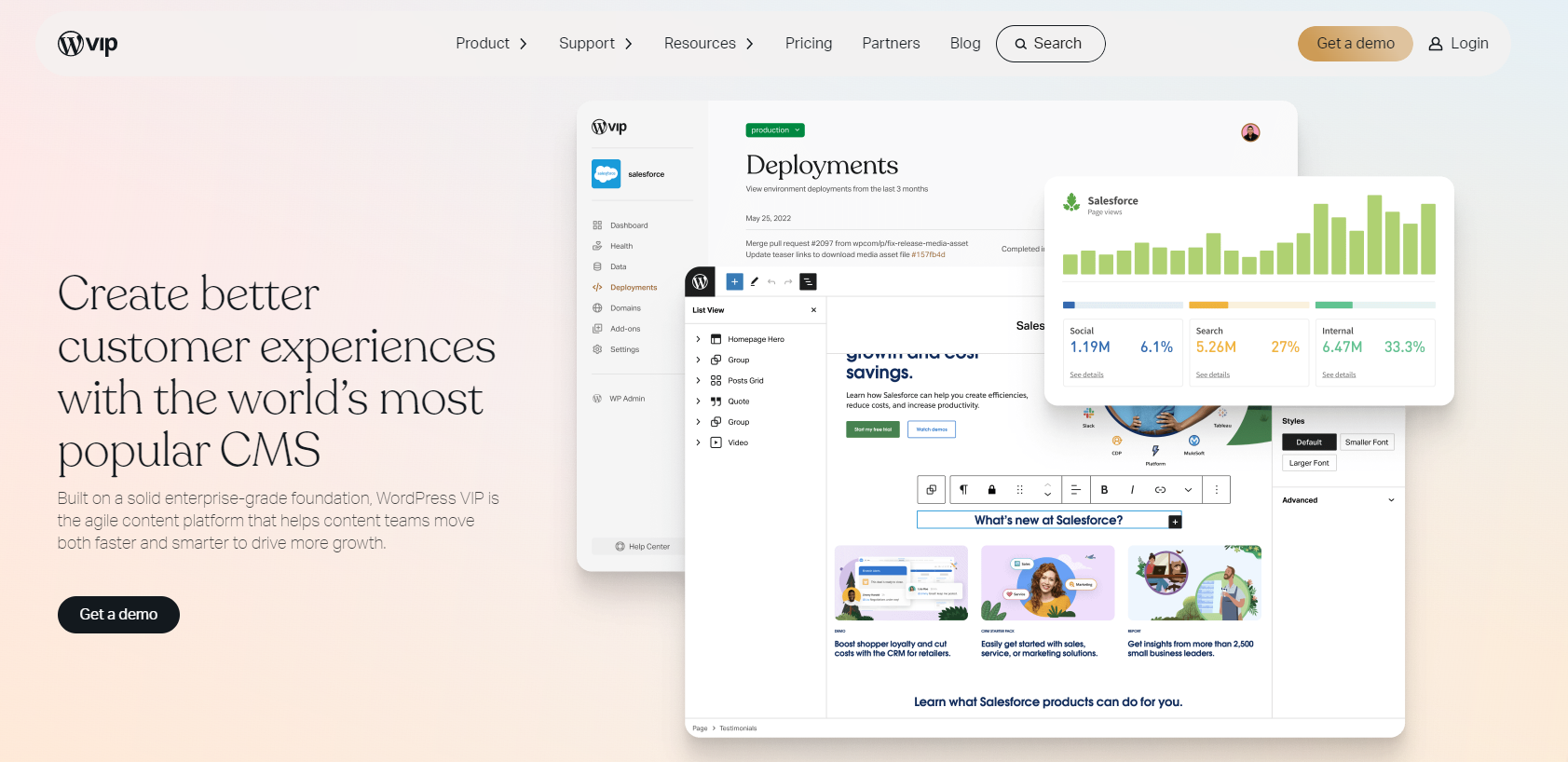This screenshot has width=1568, height=762.
Task: Open the Health item in the VIP sidebar
Action: 613,246
